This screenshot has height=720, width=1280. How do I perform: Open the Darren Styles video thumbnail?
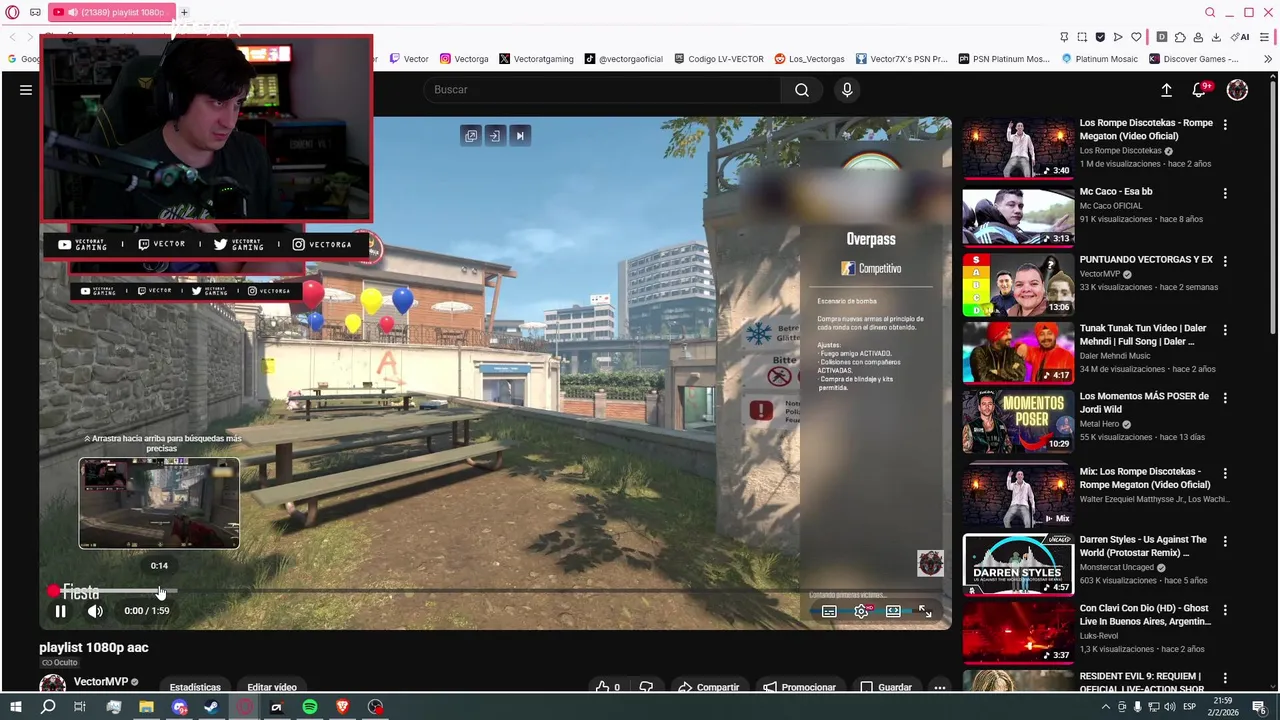click(1018, 564)
